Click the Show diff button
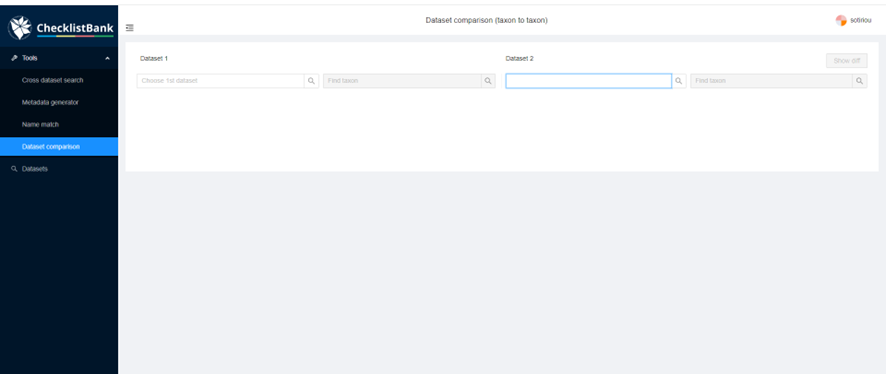This screenshot has height=374, width=886. (x=846, y=60)
